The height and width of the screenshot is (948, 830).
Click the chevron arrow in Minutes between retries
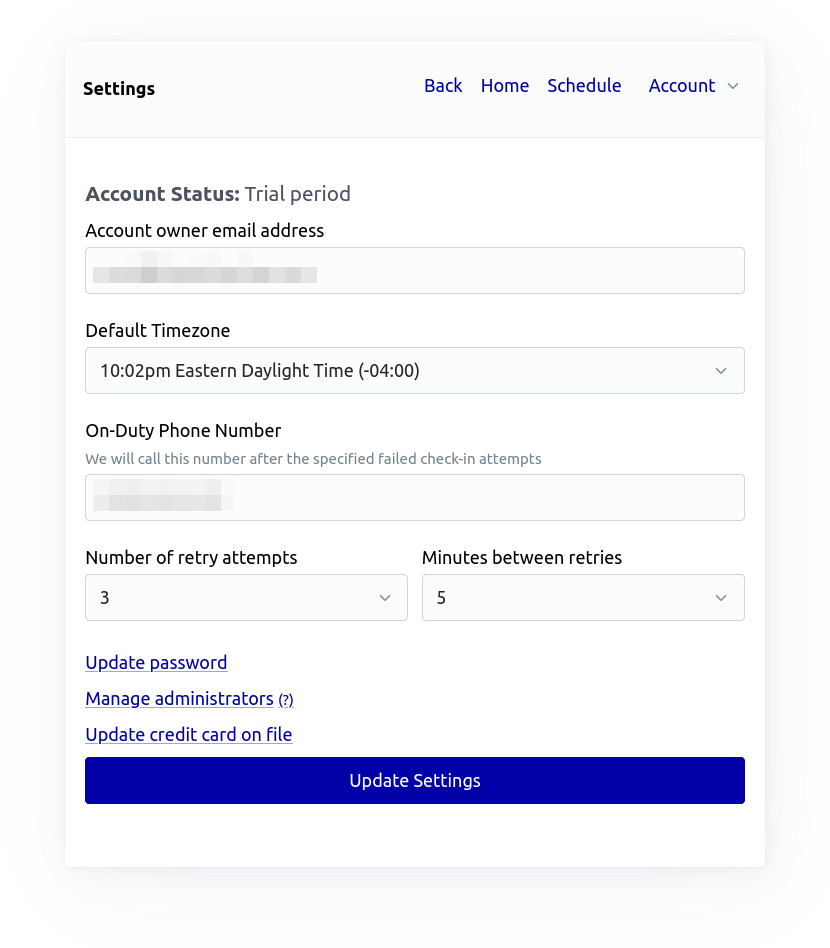tap(721, 598)
